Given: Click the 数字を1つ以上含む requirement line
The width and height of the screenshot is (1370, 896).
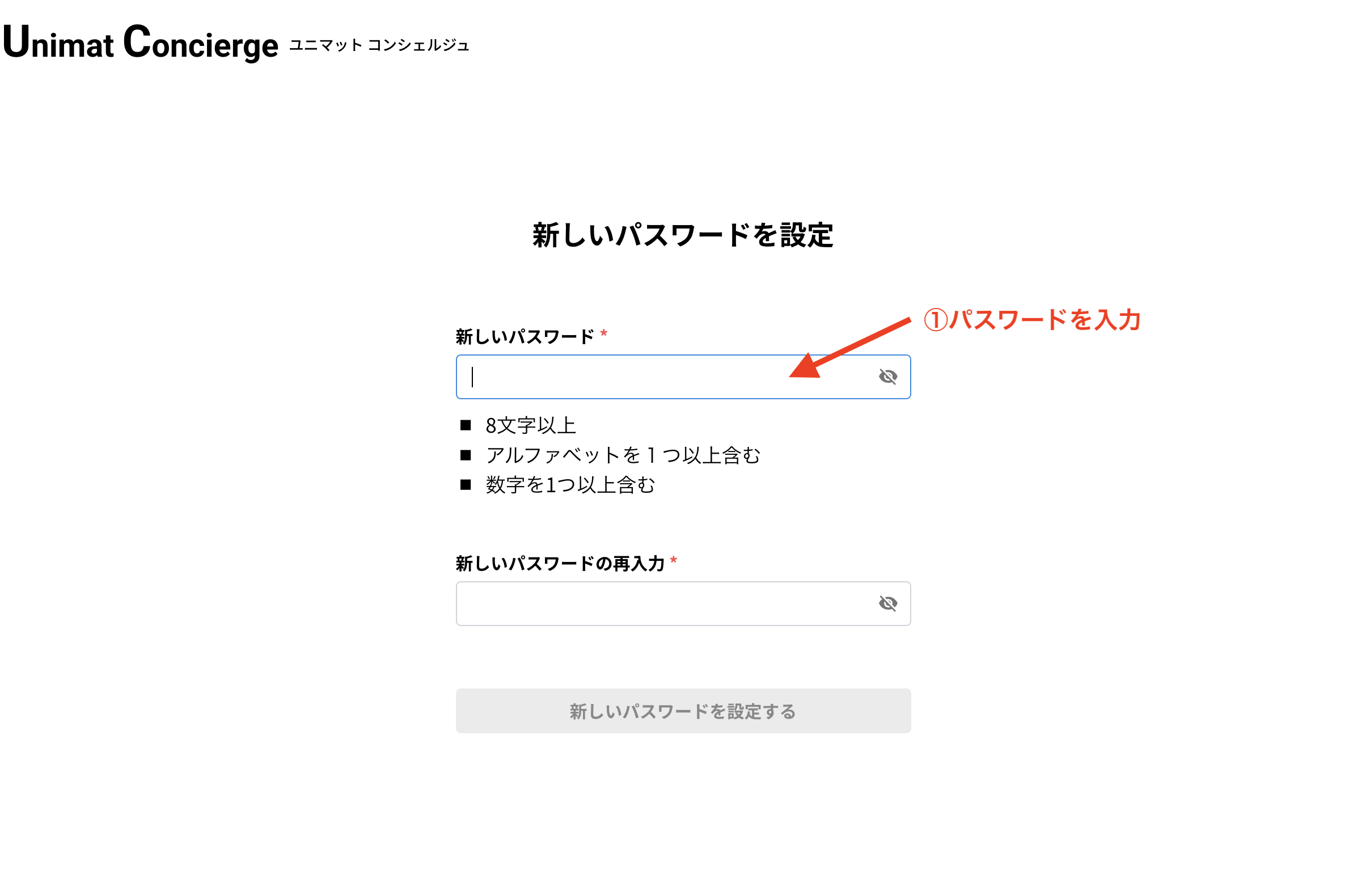Looking at the screenshot, I should [570, 485].
